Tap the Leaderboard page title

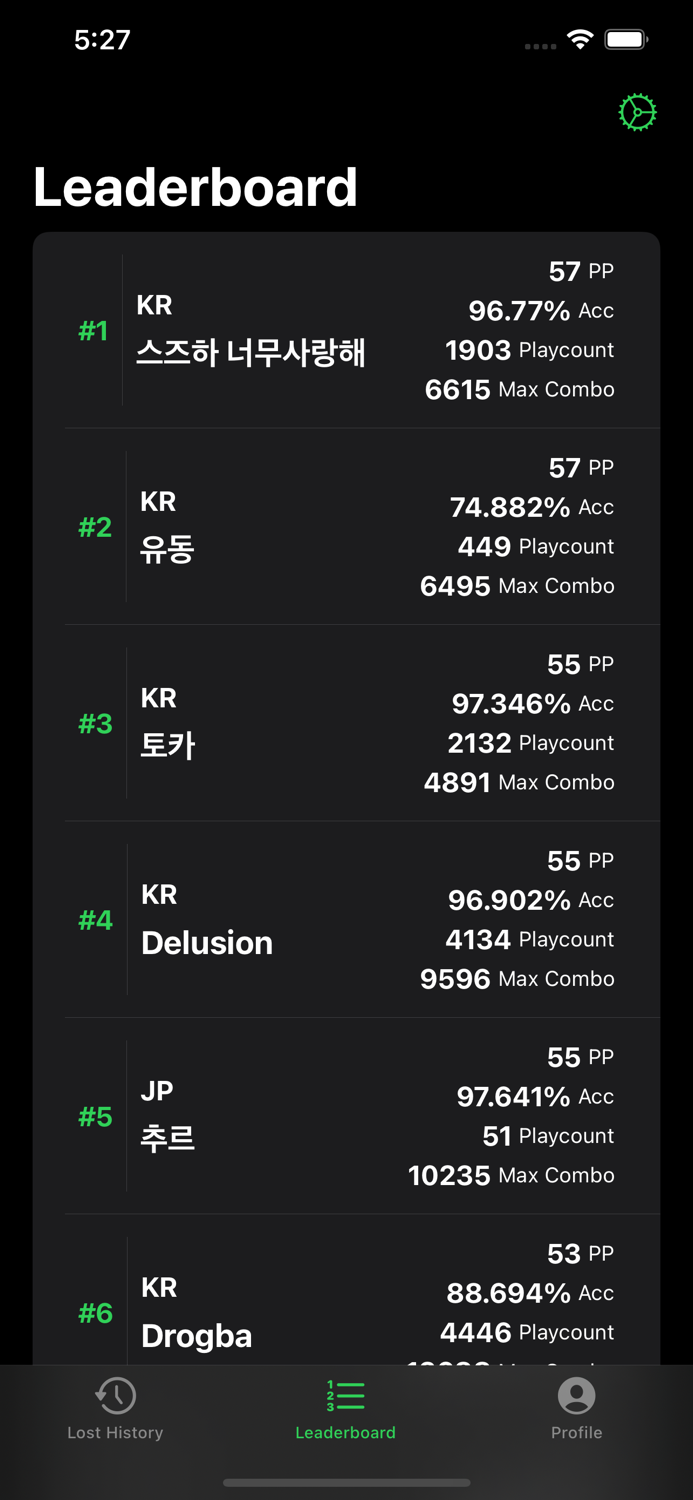(x=196, y=187)
